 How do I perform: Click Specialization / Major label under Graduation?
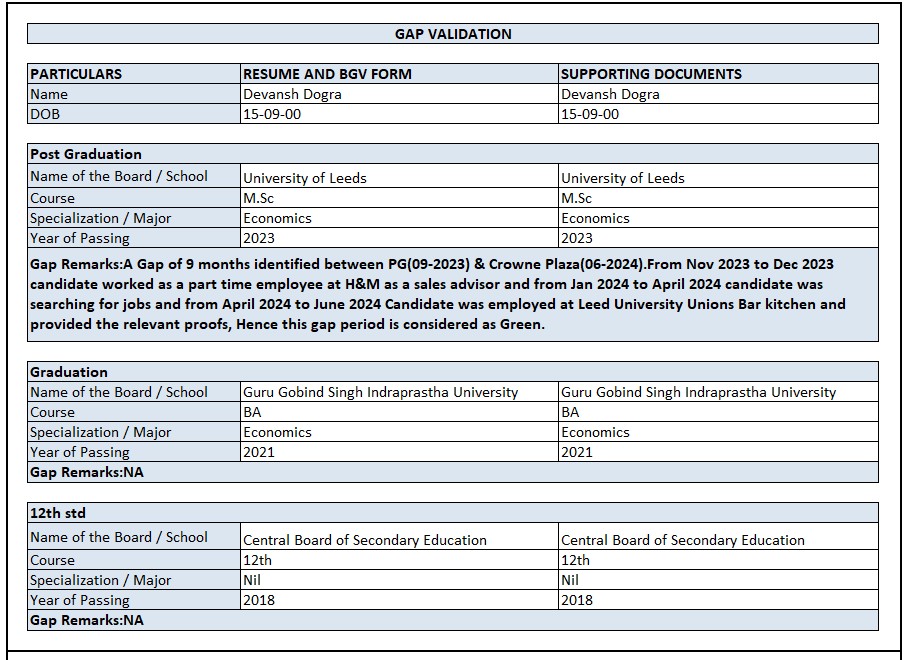pos(101,433)
